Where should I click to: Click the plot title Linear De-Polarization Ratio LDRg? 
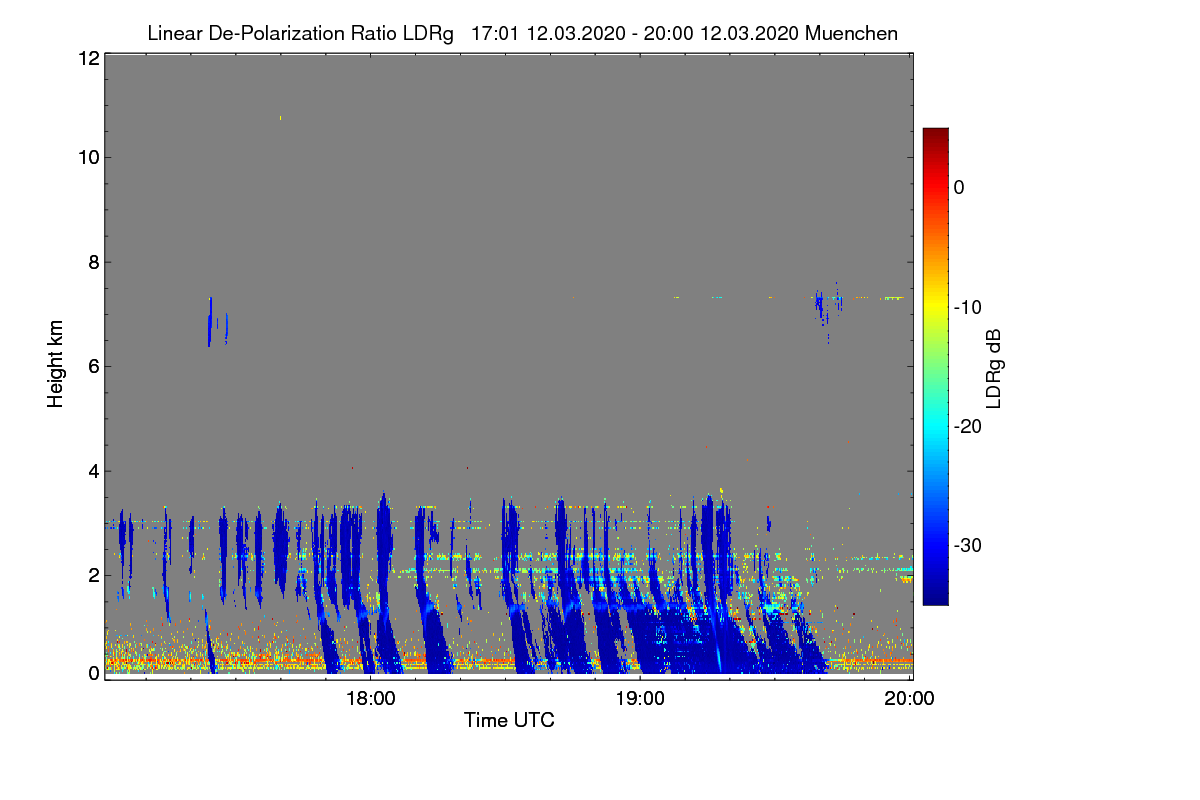coord(300,34)
